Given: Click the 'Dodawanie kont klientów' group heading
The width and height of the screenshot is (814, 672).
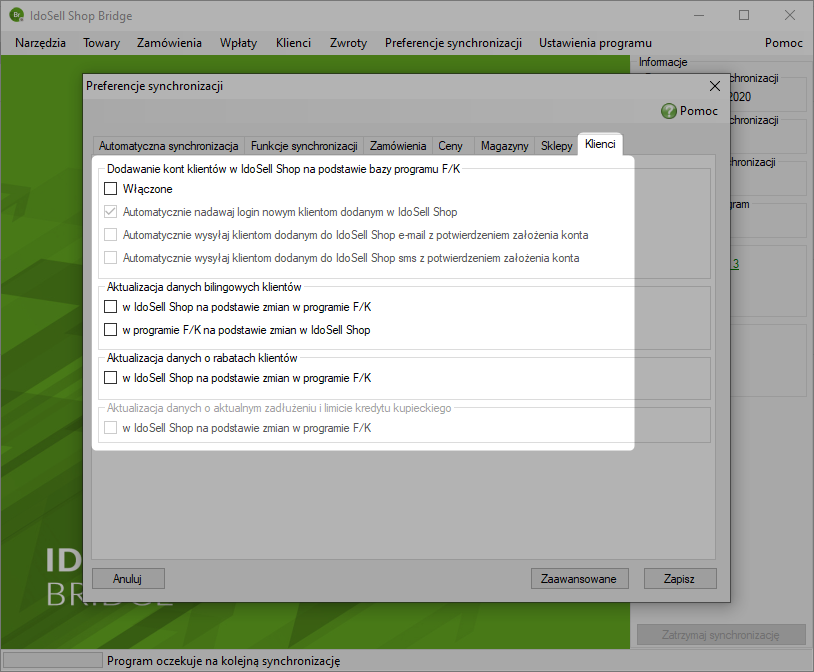Looking at the screenshot, I should 283,169.
